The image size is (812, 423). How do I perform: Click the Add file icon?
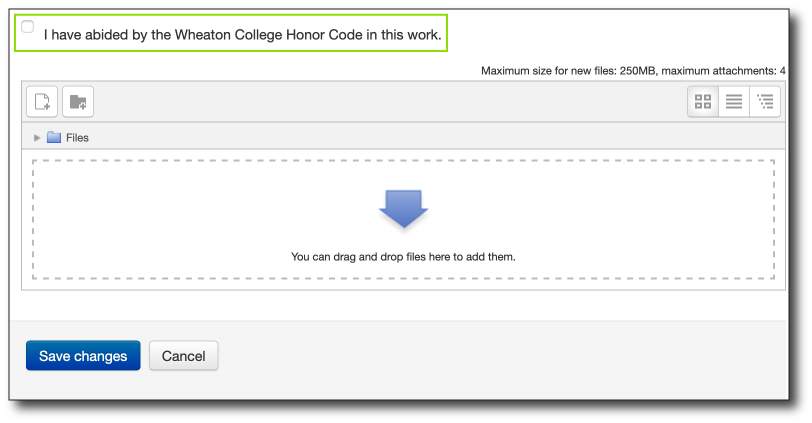point(42,101)
